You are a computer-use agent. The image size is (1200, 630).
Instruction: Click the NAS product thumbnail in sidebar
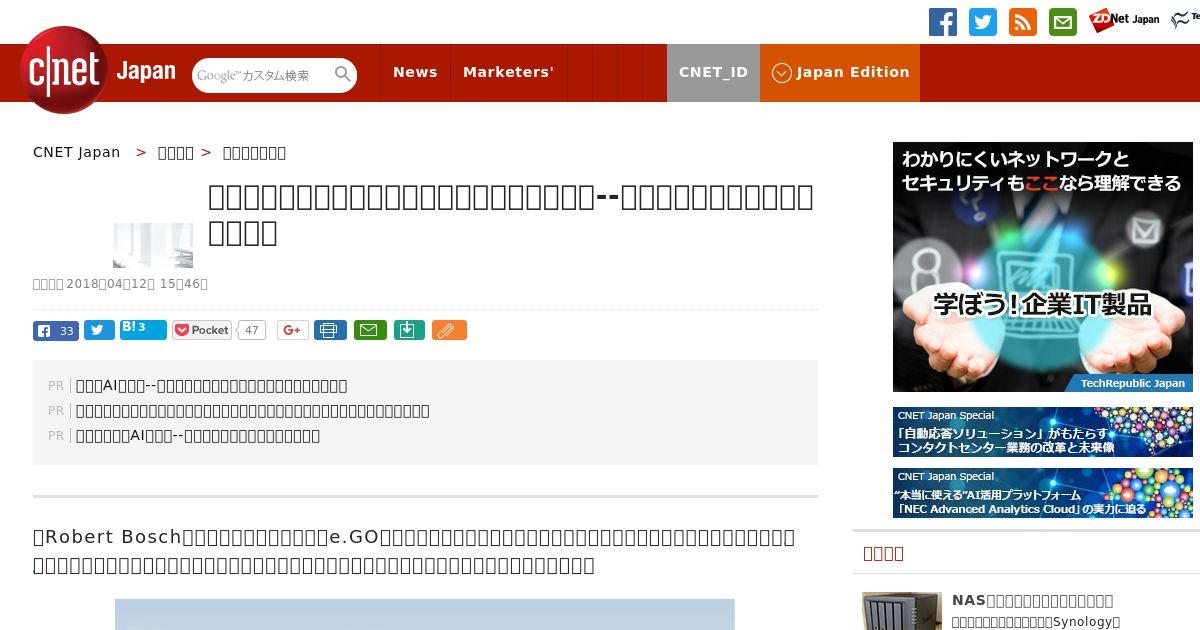click(902, 611)
